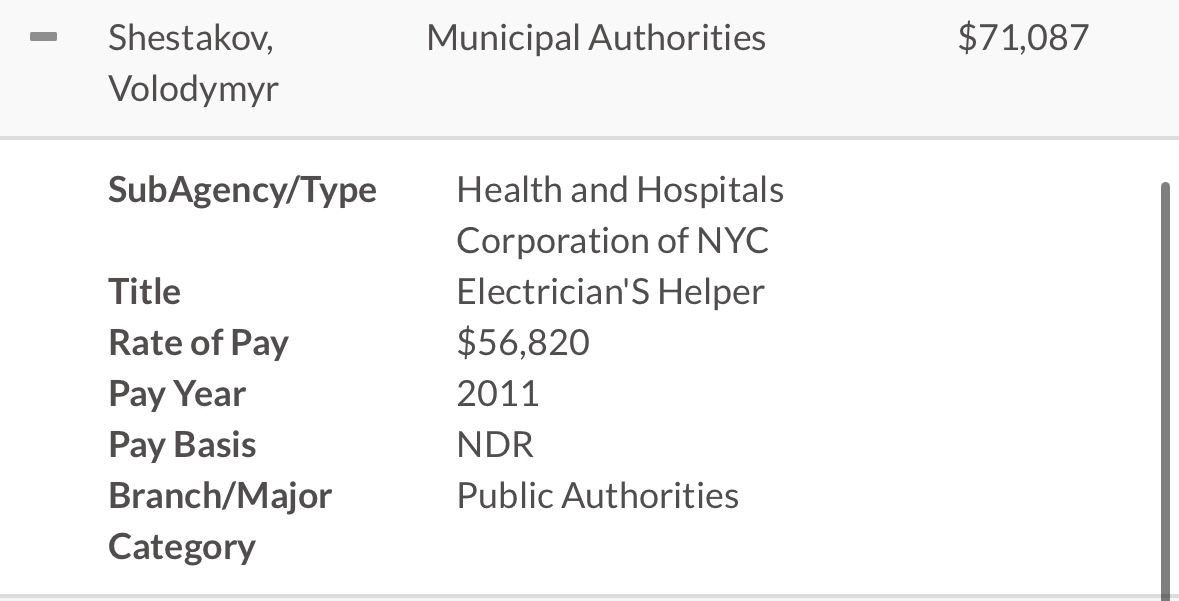This screenshot has width=1179, height=601.
Task: Select the Title field label
Action: click(x=144, y=291)
